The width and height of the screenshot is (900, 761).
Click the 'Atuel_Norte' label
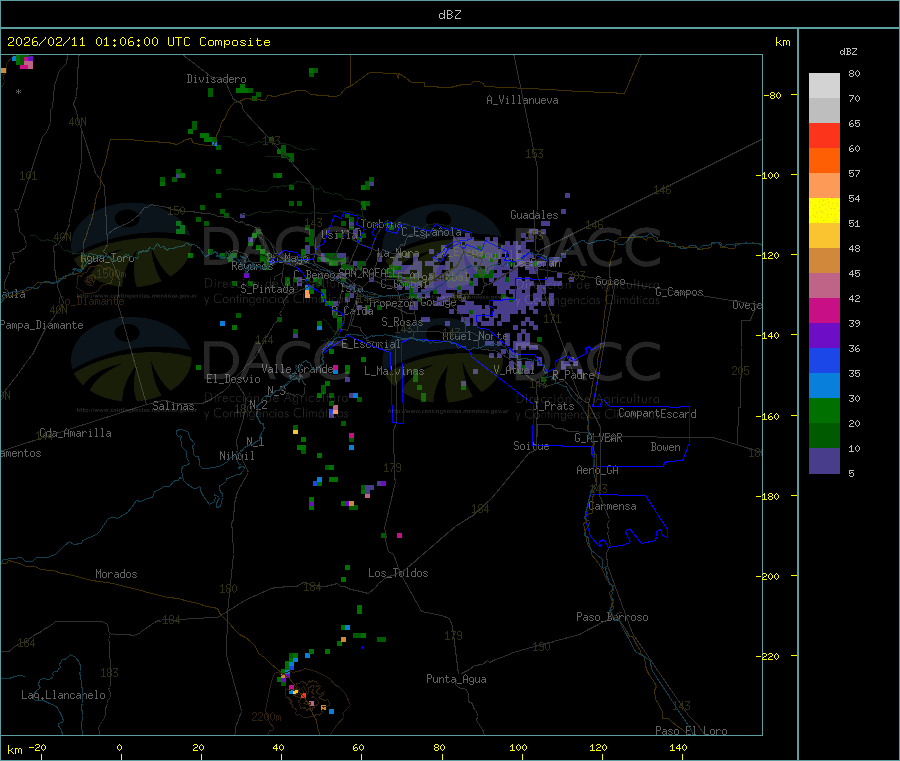coord(475,336)
